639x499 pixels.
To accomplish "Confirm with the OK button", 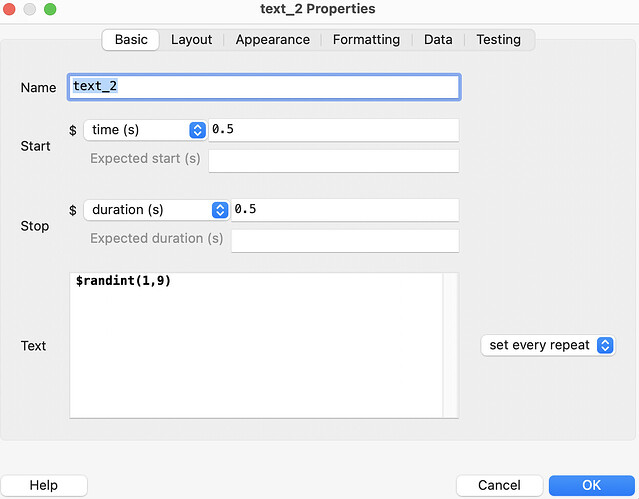I will coord(591,485).
